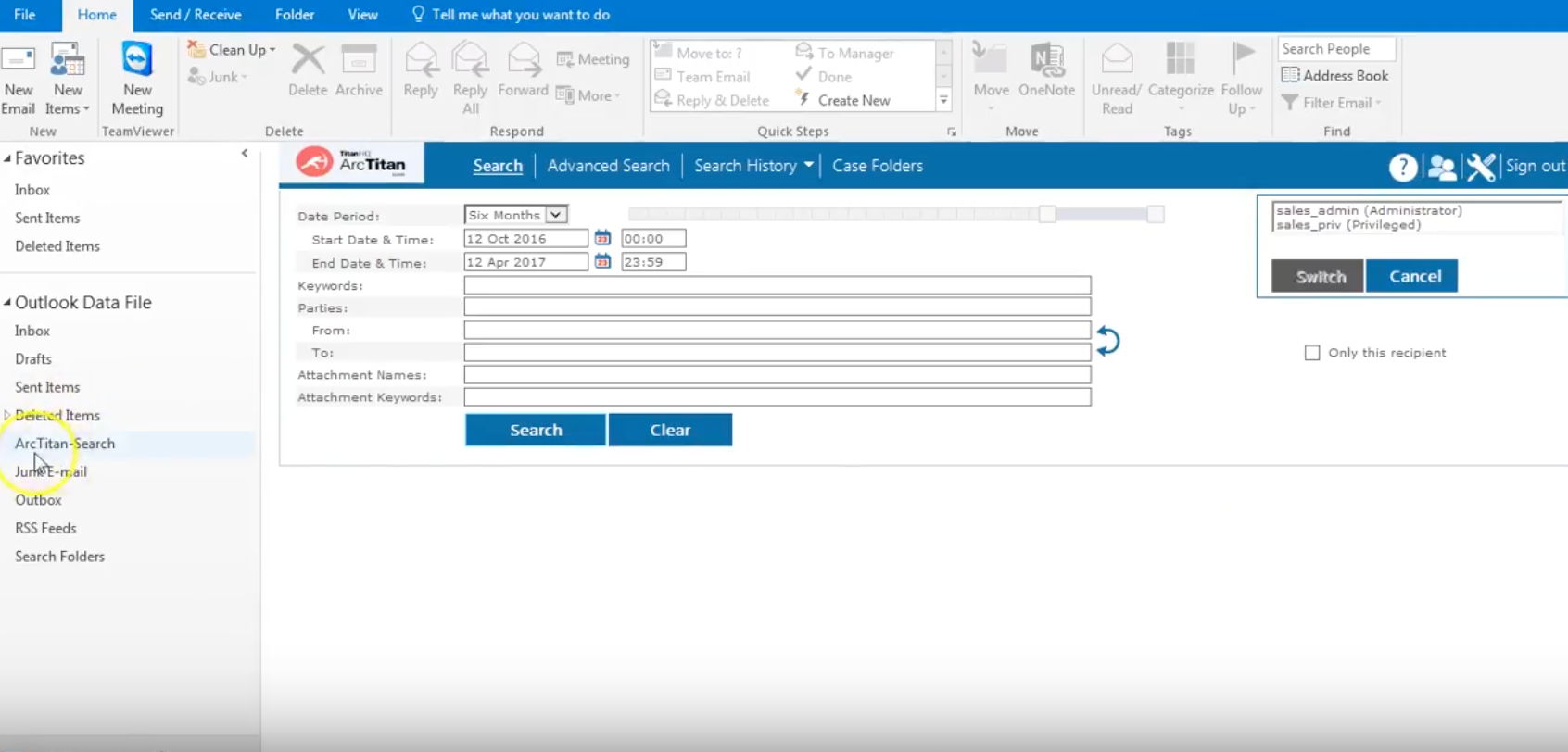This screenshot has width=1568, height=752.
Task: Minimize the folder pane with the arrow
Action: coord(245,154)
